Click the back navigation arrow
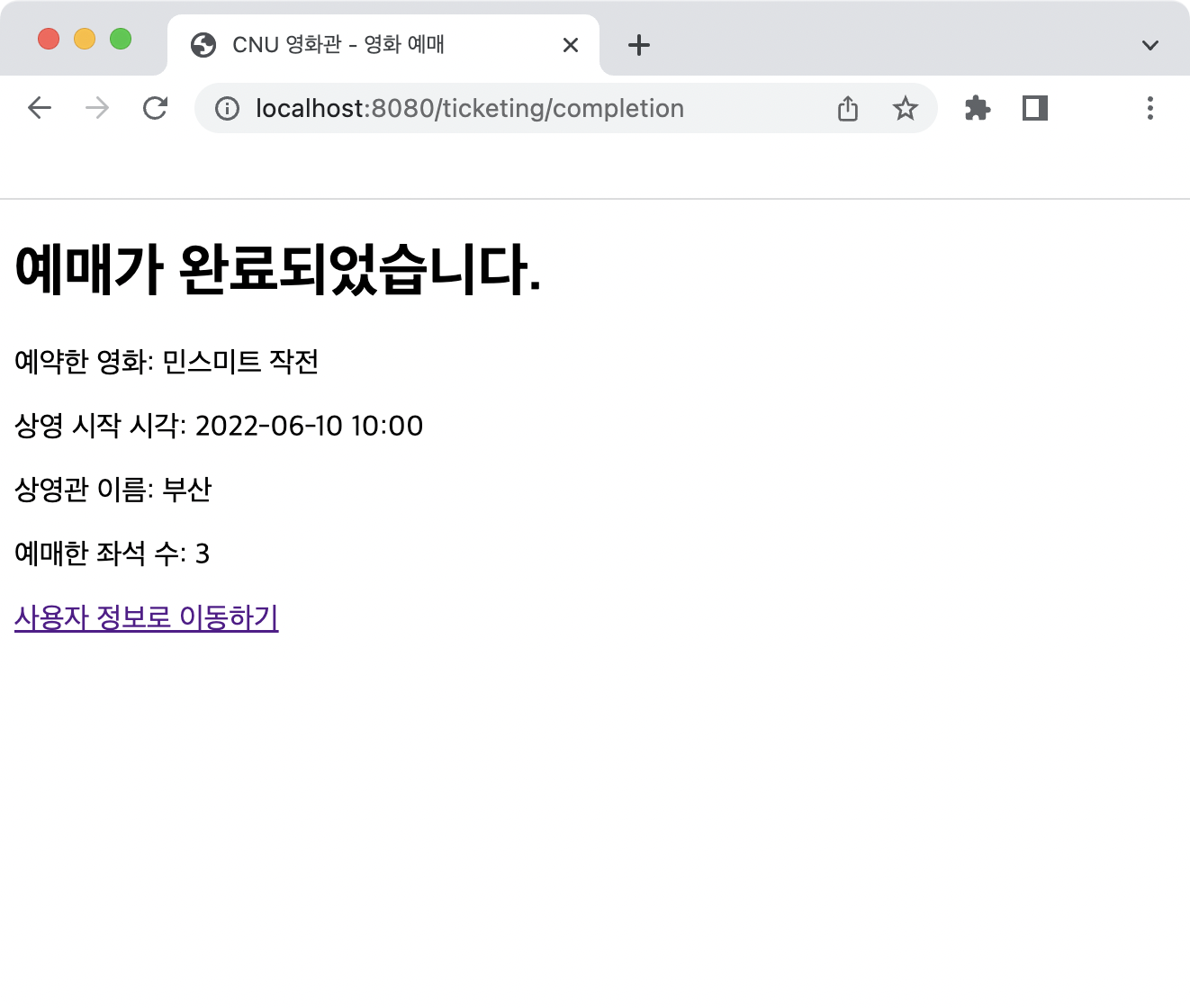The width and height of the screenshot is (1190, 1008). pos(40,108)
